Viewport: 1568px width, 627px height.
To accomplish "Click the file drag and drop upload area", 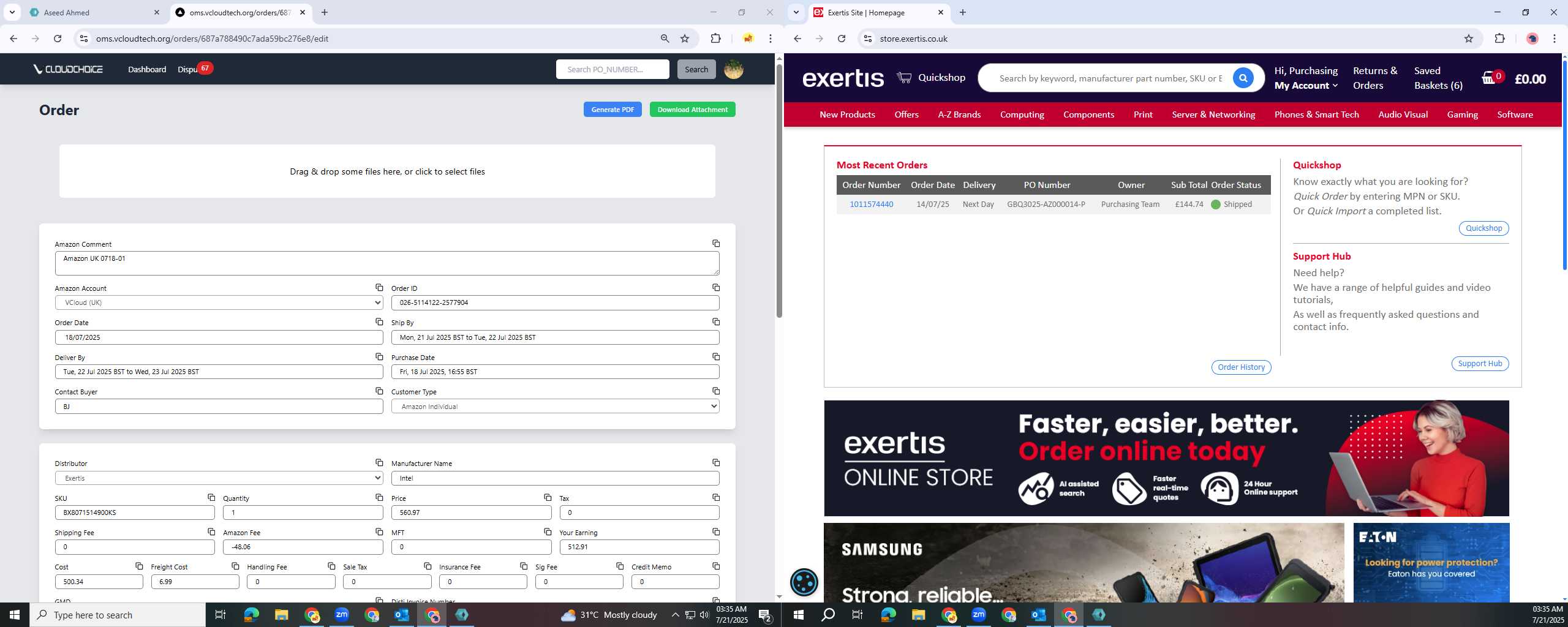I will click(x=387, y=171).
